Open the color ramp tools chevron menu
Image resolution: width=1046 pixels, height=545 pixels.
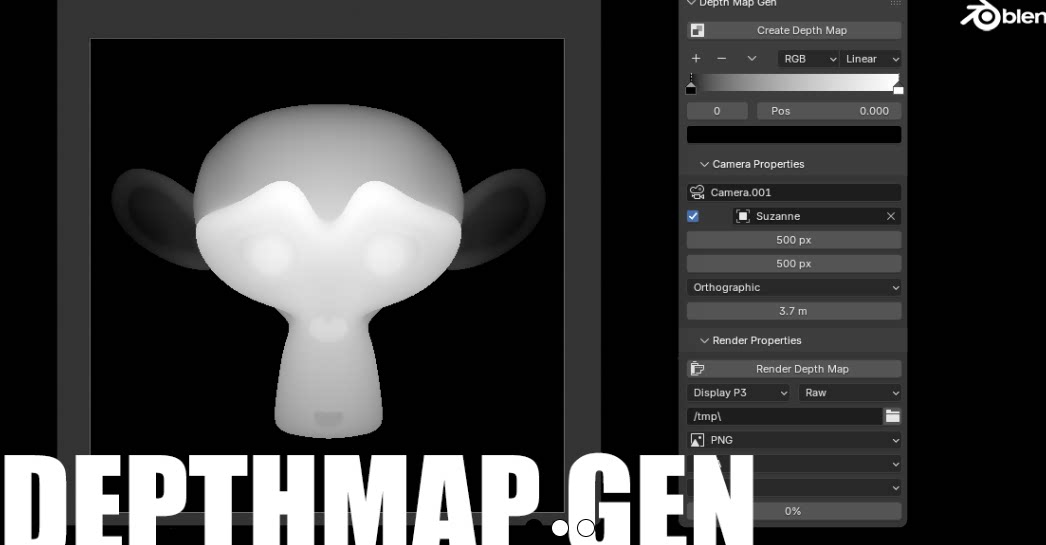pos(752,59)
